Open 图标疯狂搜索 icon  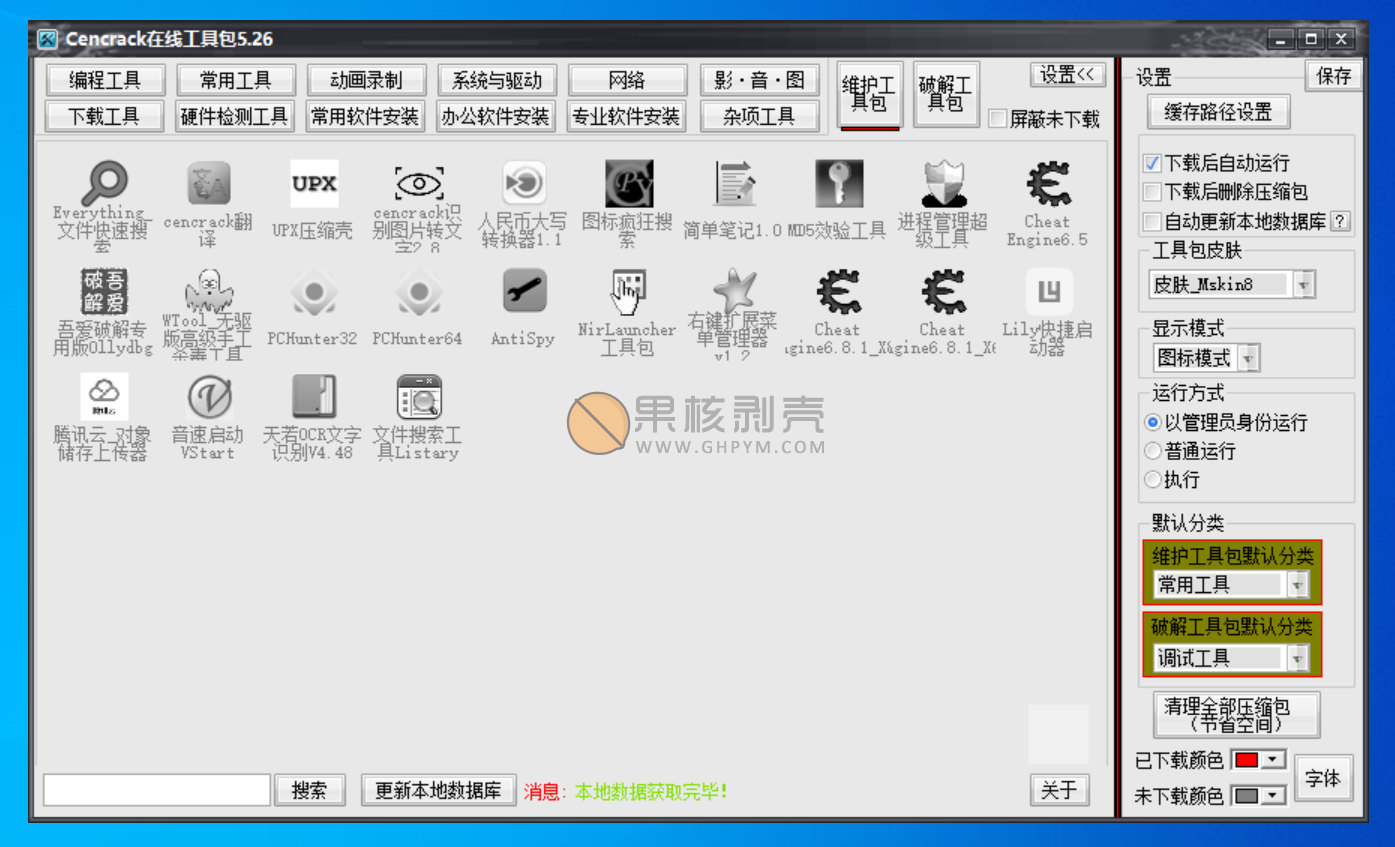[629, 184]
